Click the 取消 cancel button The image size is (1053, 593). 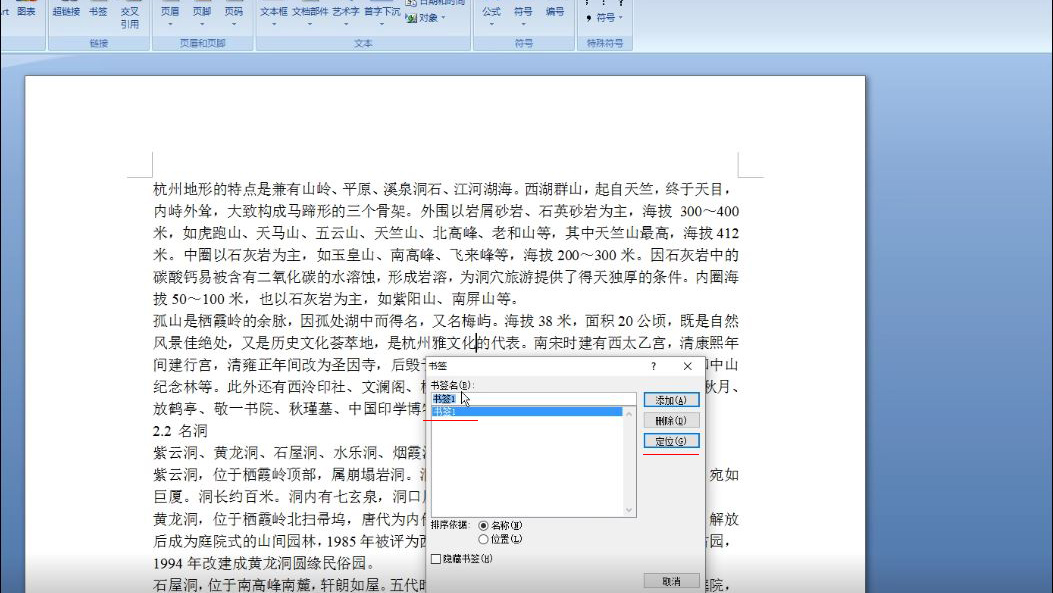(671, 582)
